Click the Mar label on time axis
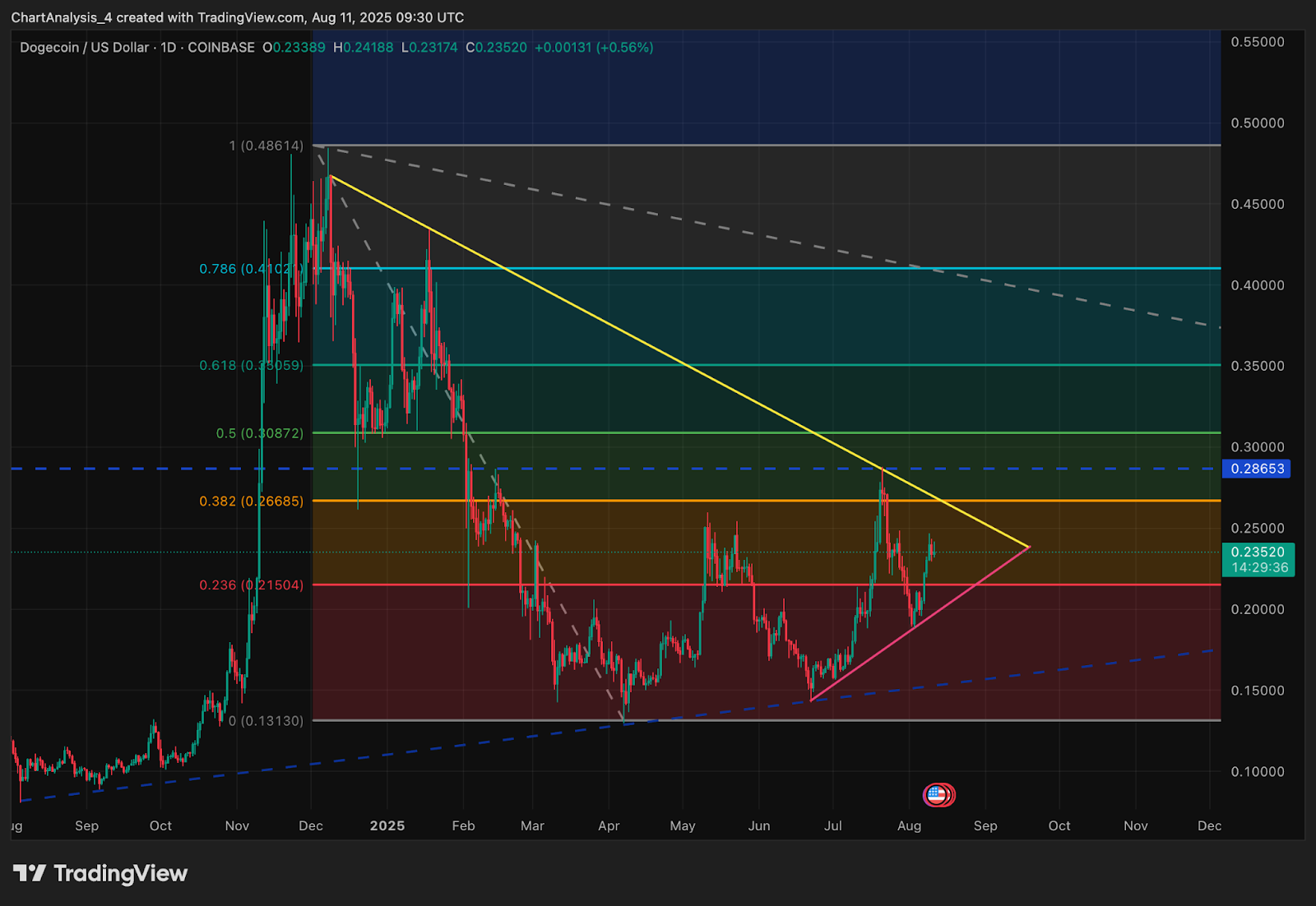This screenshot has height=906, width=1316. pos(533,825)
